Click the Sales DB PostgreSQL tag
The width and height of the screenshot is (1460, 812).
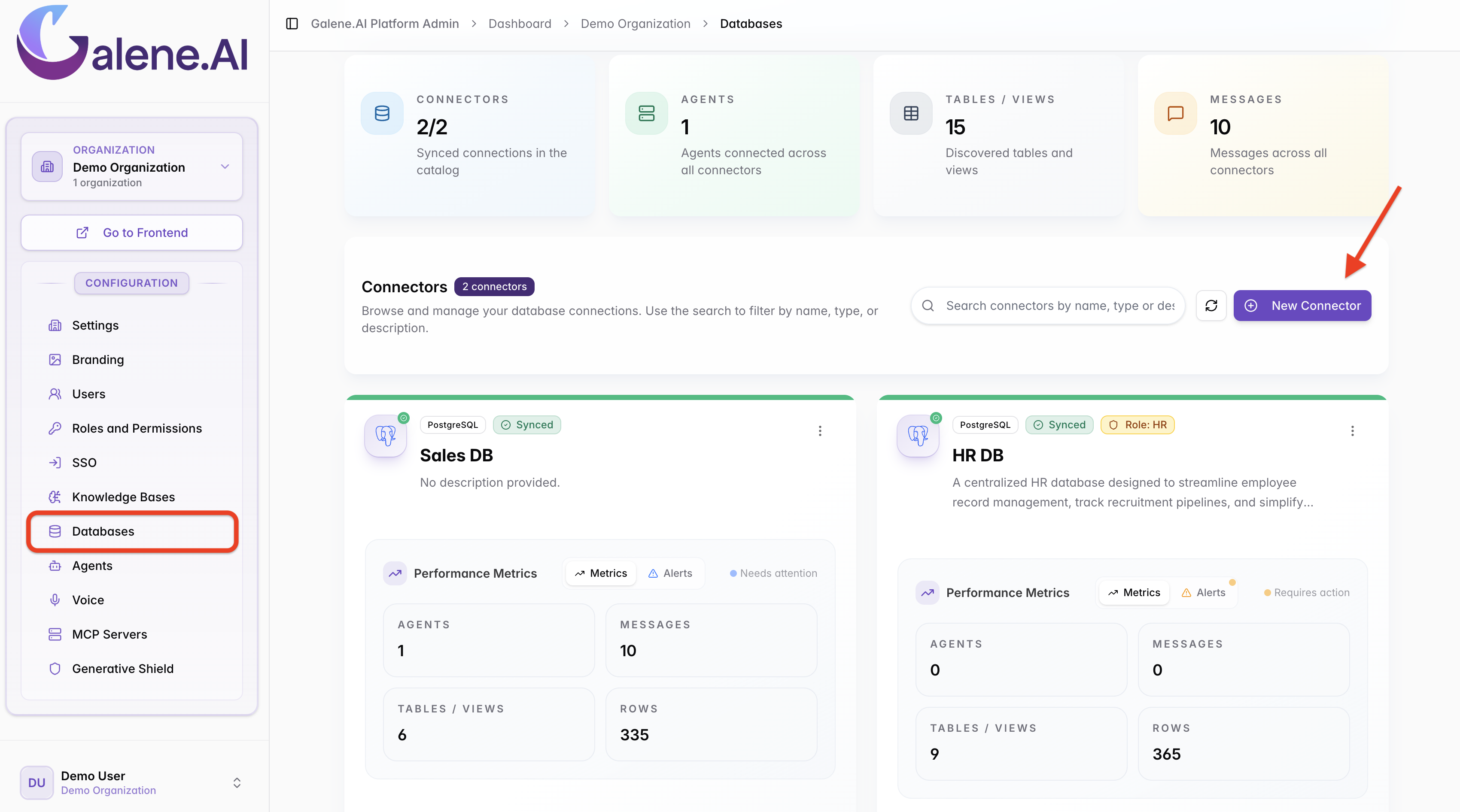coord(453,425)
